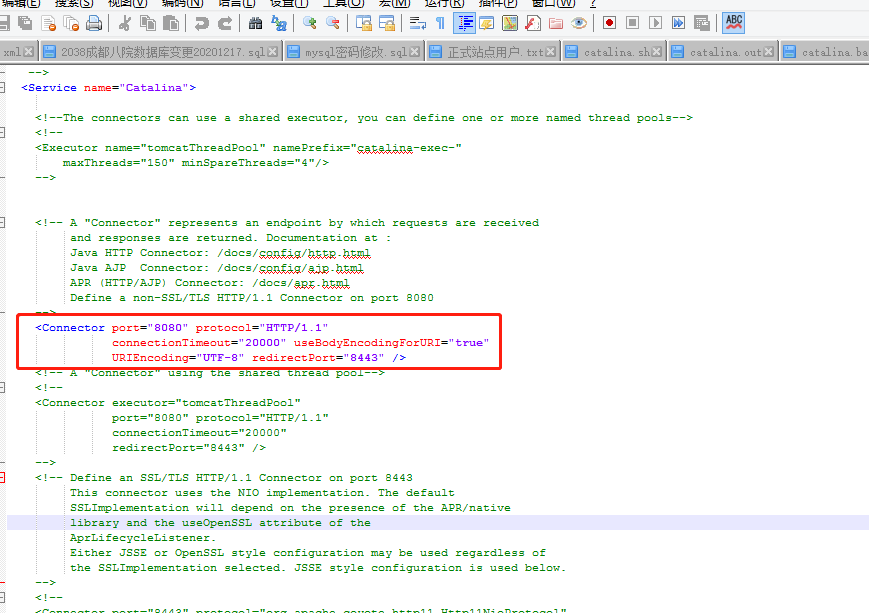The height and width of the screenshot is (613, 869).
Task: Toggle ABC spell check
Action: [734, 23]
